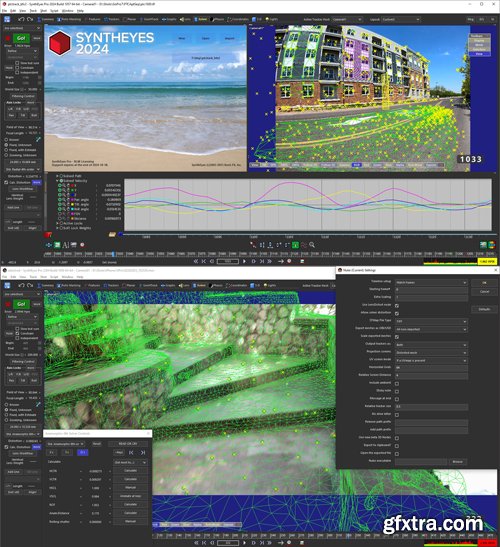
Task: Click Defaults in Nuke settings dialog
Action: (x=484, y=309)
